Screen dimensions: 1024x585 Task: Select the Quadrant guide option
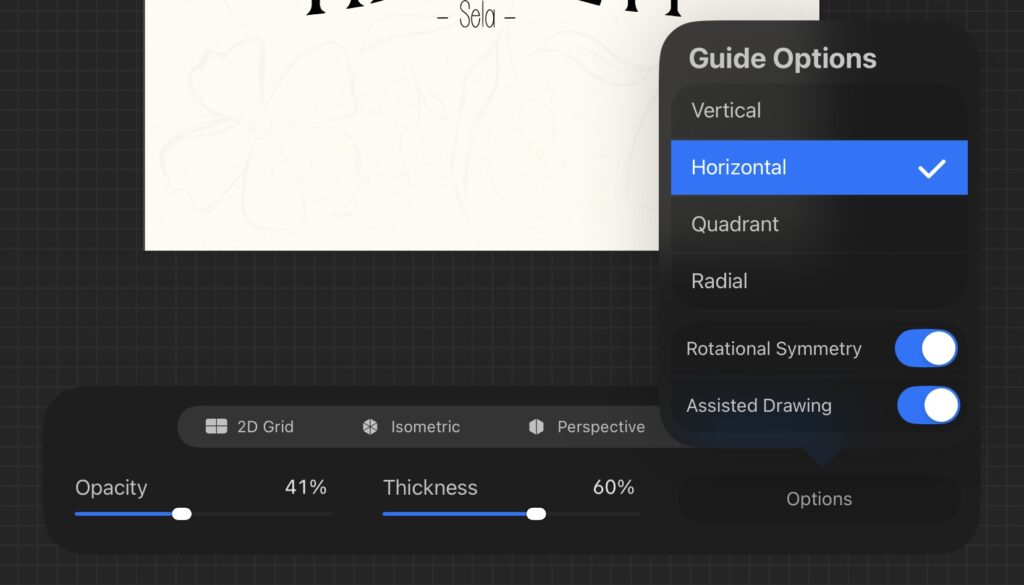(x=735, y=224)
